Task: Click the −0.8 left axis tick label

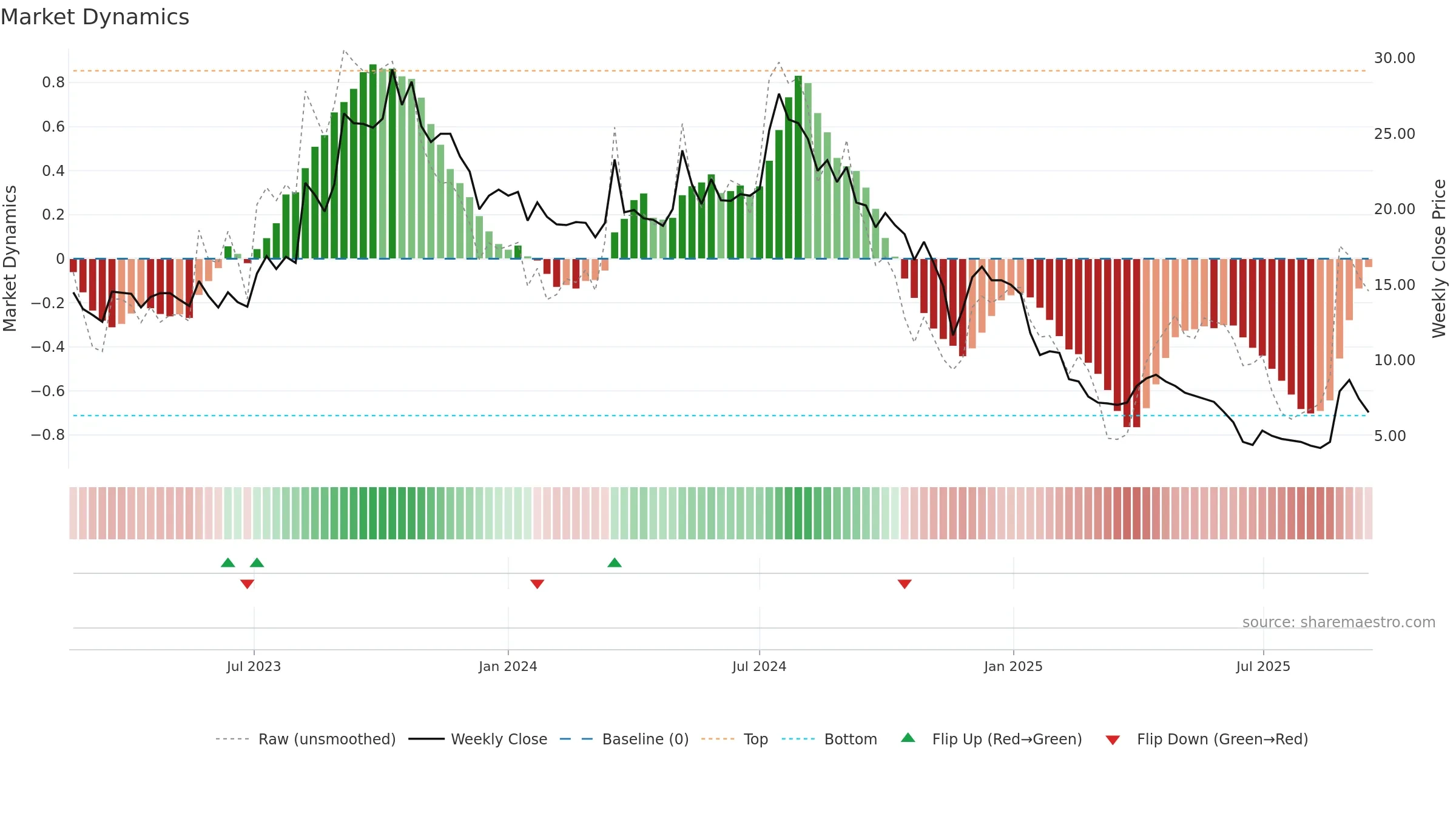Action: point(48,435)
